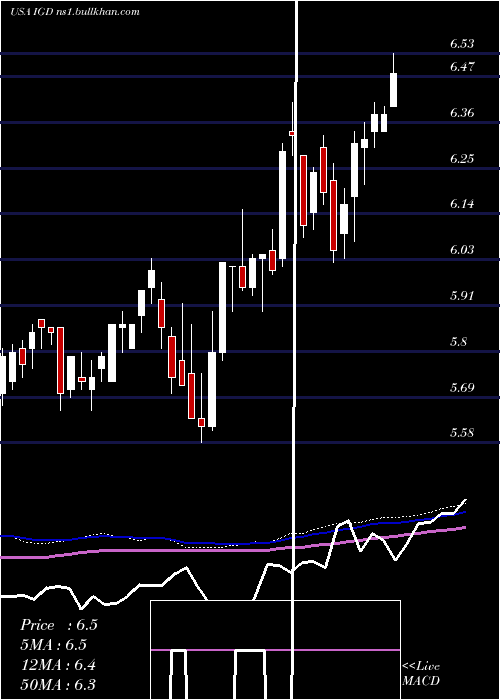Click the 'Price : 6.5' readout
This screenshot has width=500, height=700.
(x=58, y=625)
